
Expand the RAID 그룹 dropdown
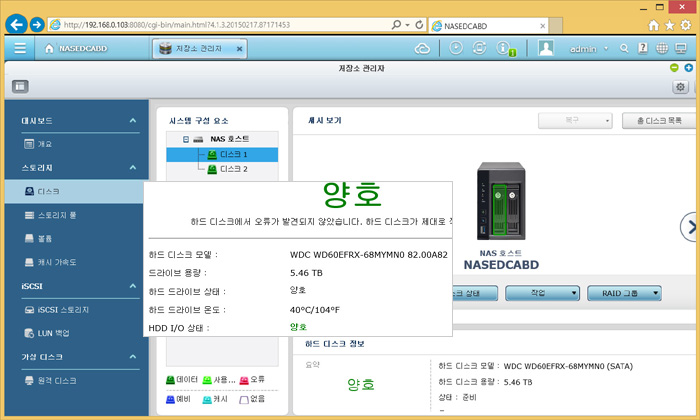(624, 293)
